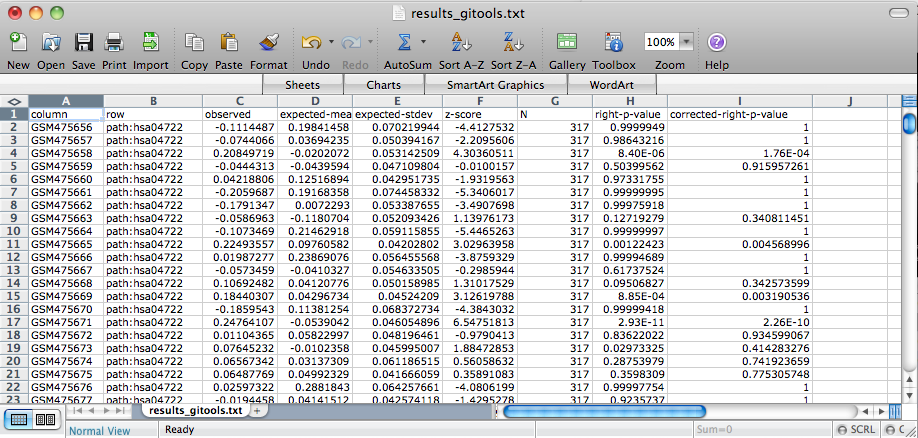Click cell value 0.22493557
The image size is (918, 438).
[x=239, y=244]
